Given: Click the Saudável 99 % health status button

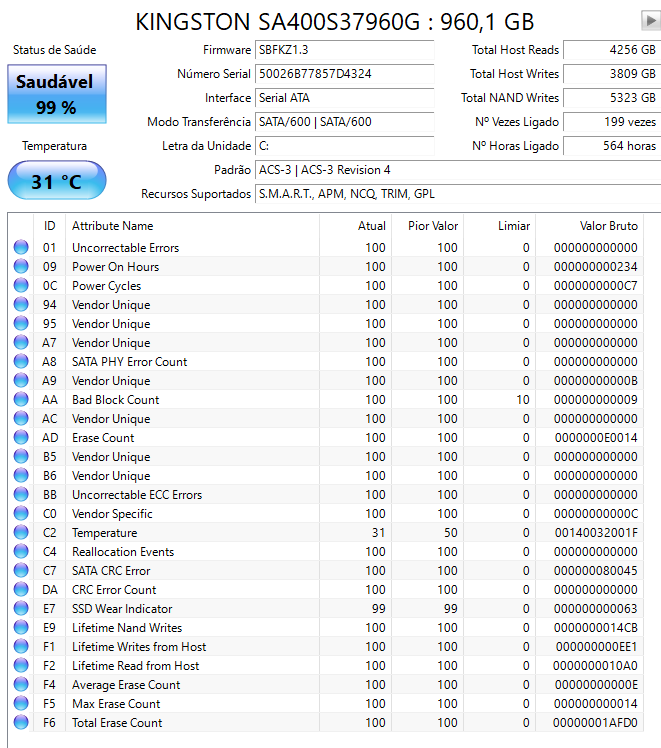Looking at the screenshot, I should click(57, 94).
